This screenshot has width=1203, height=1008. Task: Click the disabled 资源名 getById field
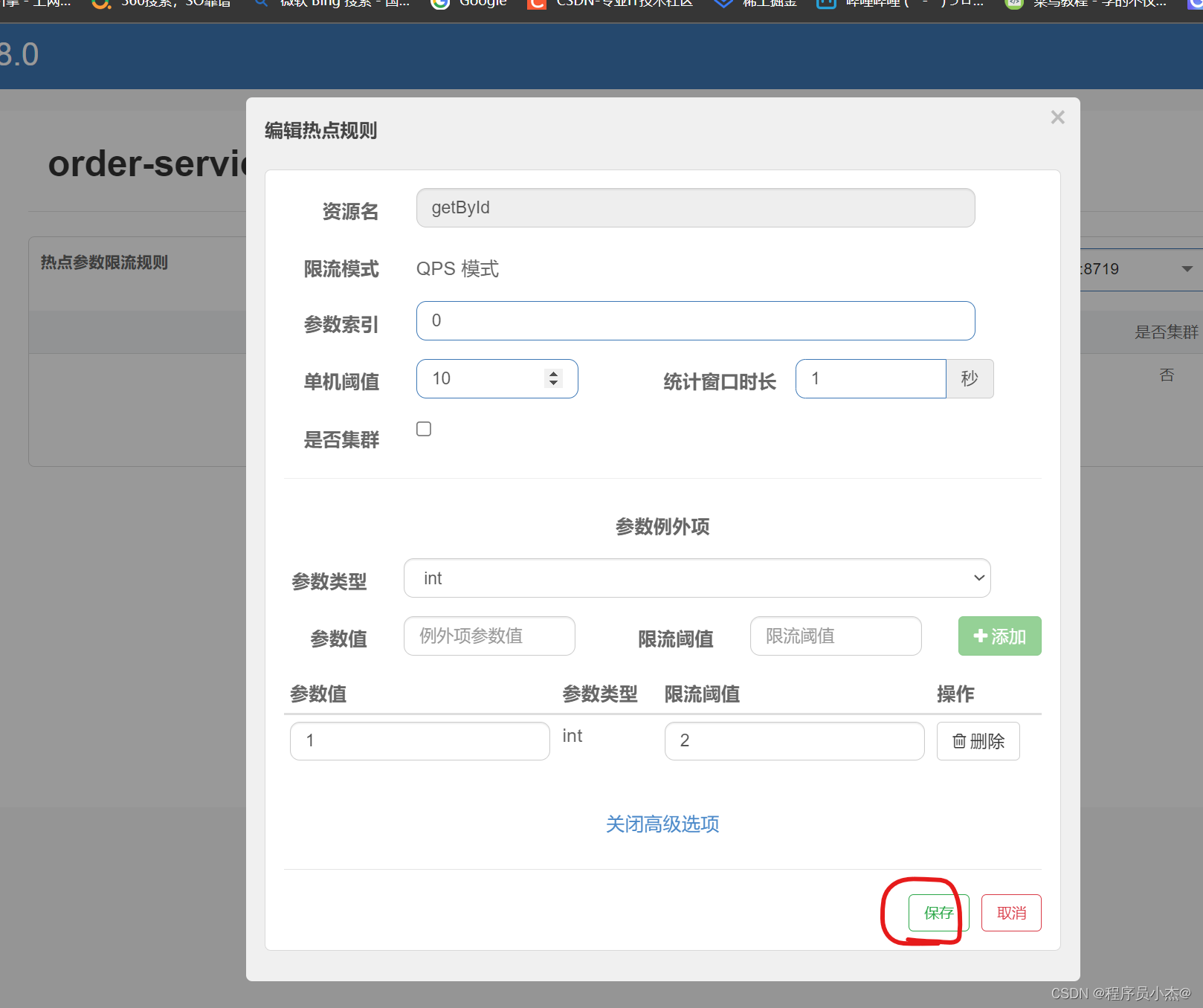click(x=695, y=207)
